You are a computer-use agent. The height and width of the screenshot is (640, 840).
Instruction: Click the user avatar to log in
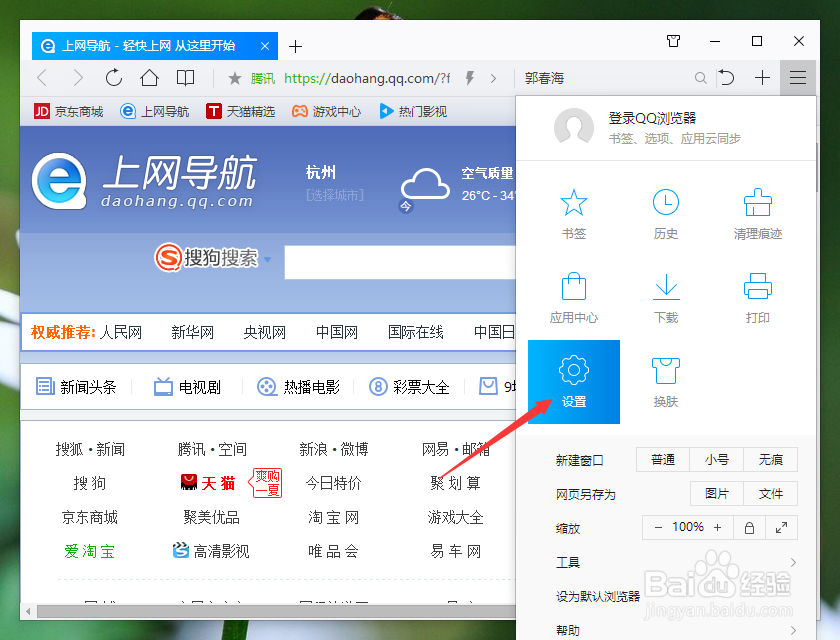(574, 127)
